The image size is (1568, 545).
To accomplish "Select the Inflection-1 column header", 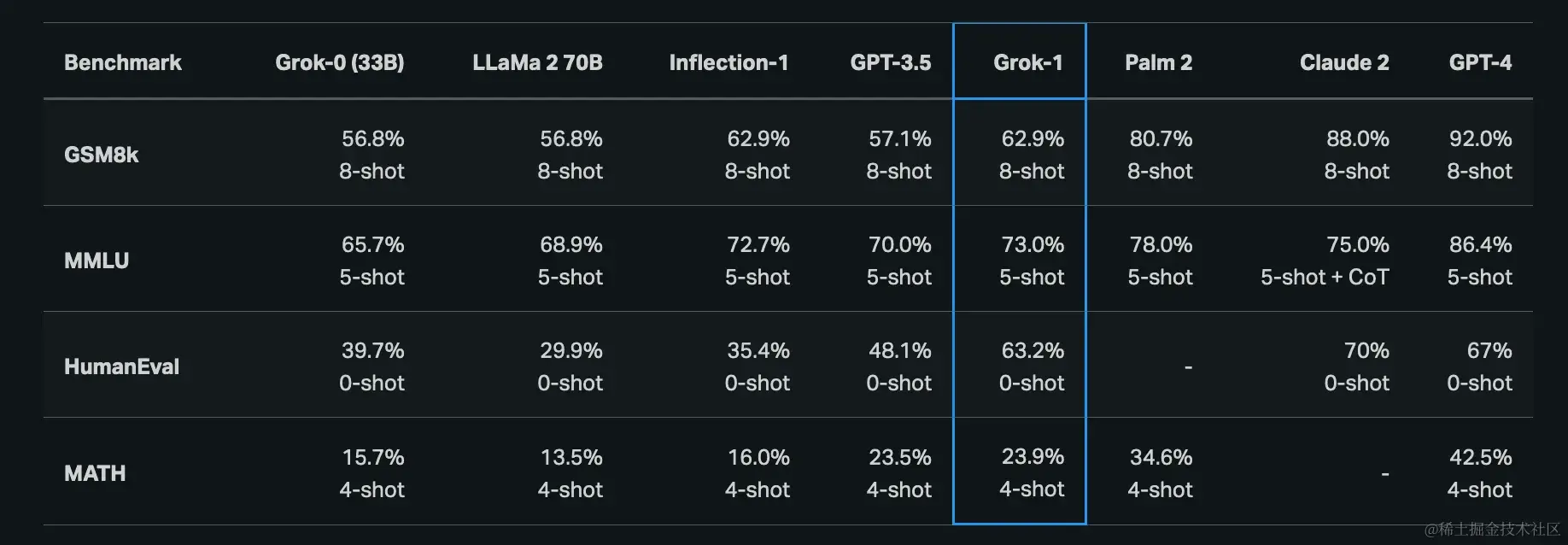I will pos(728,62).
